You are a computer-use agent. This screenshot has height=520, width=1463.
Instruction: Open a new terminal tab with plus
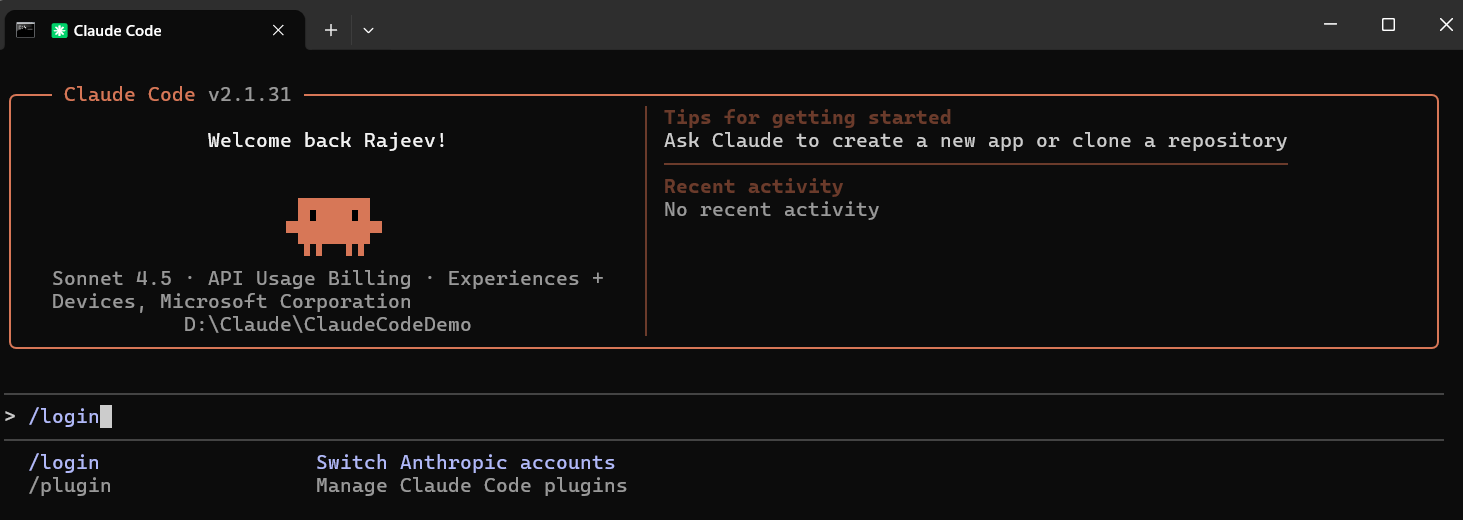(331, 30)
